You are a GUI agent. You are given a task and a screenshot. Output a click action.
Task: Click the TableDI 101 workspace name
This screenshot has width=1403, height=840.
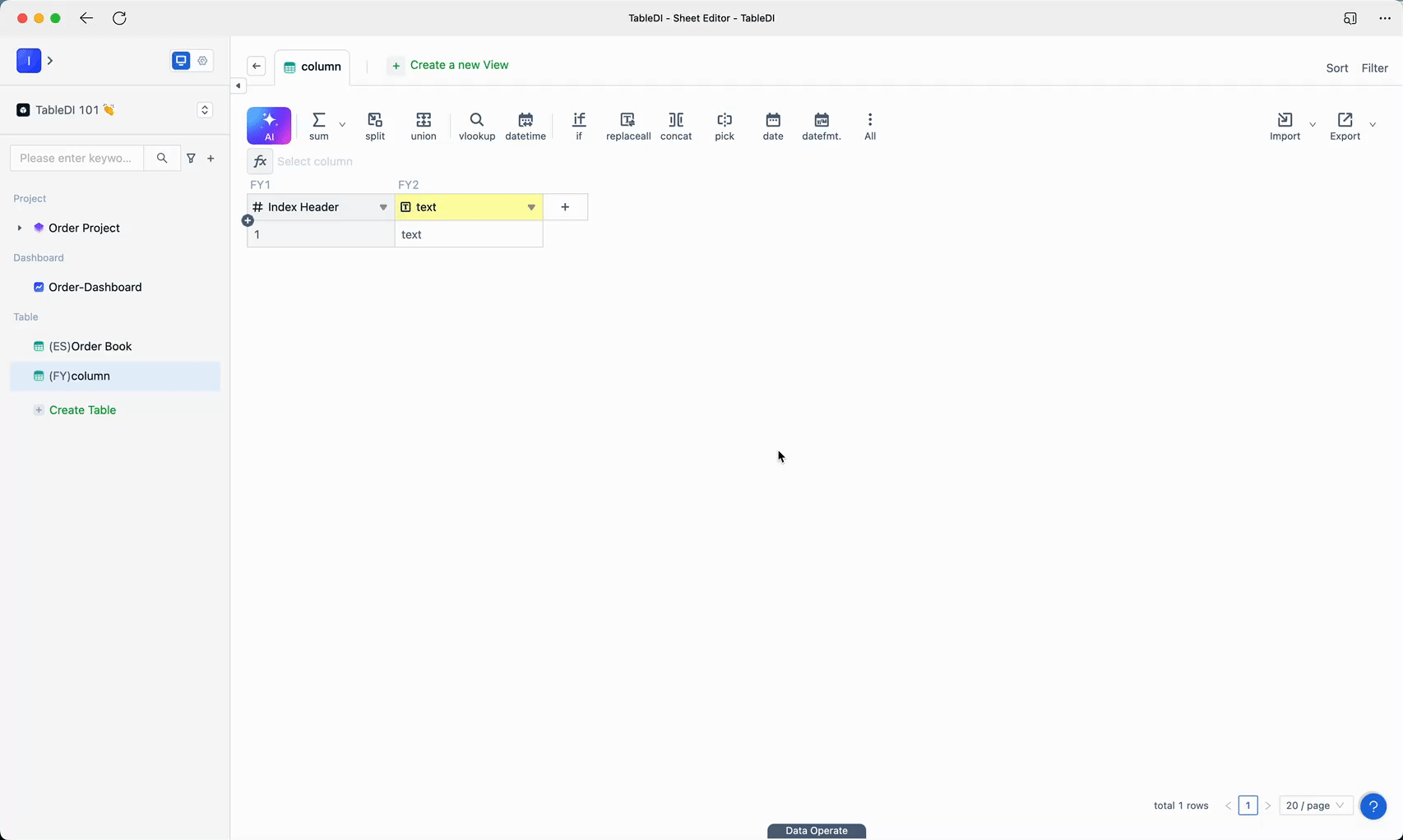click(x=67, y=110)
